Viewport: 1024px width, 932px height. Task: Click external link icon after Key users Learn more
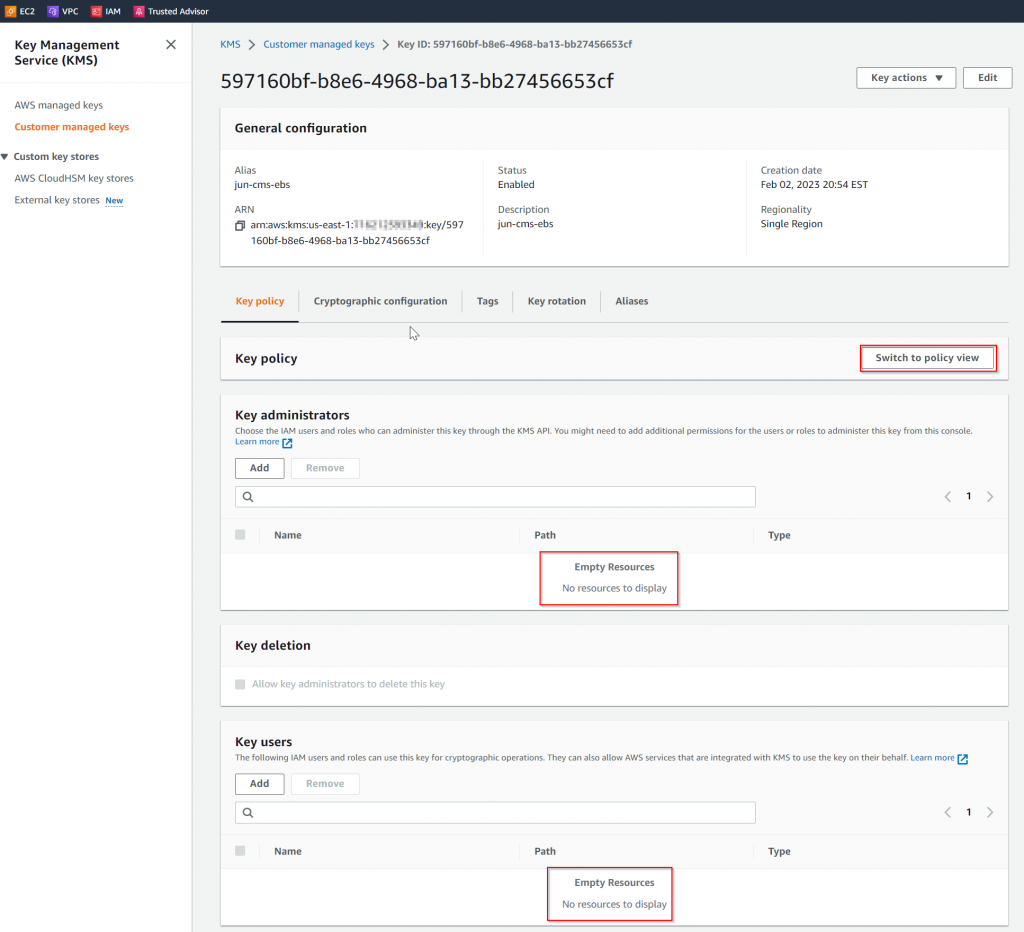962,758
